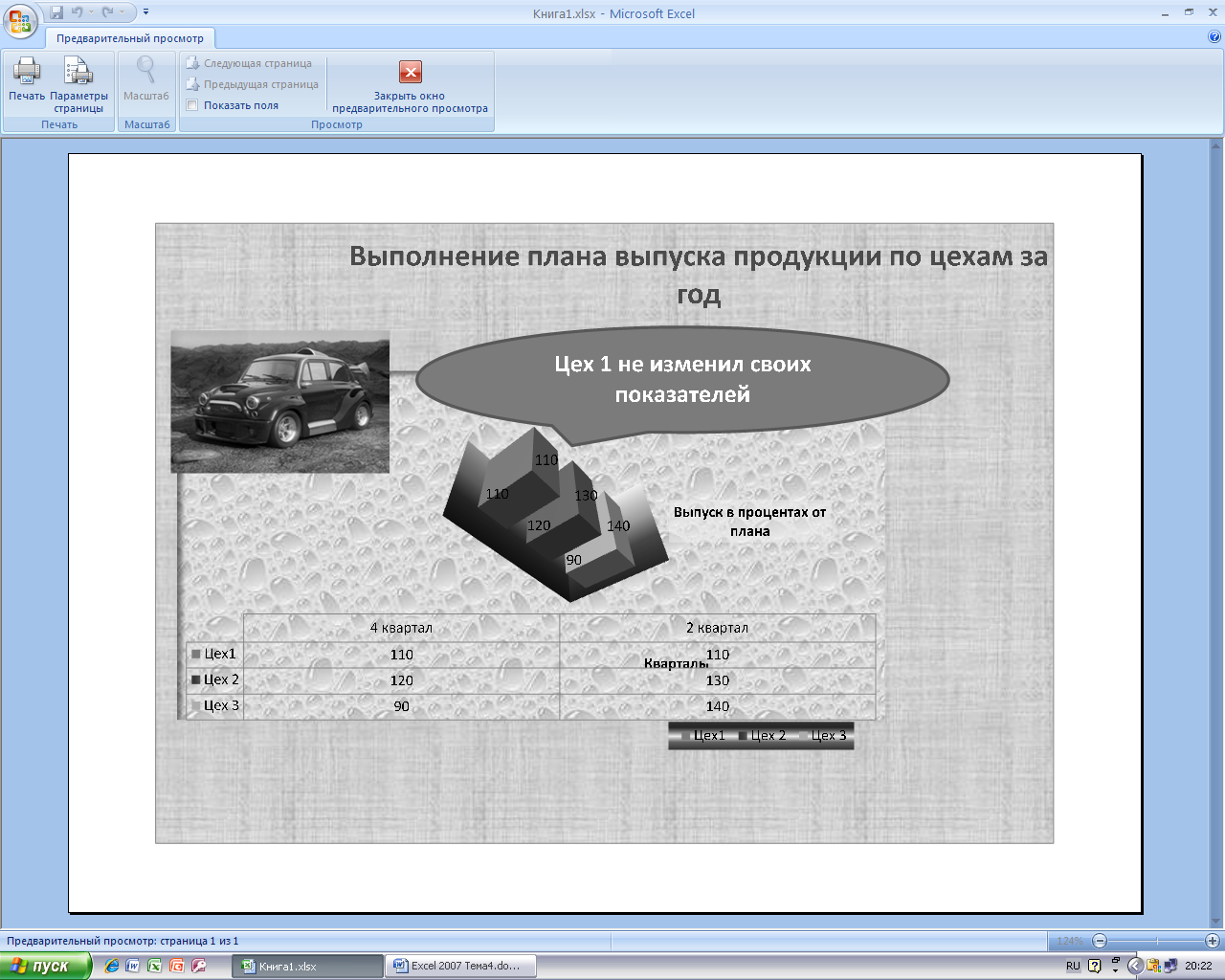Open the Undo history dropdown arrow
The height and width of the screenshot is (980, 1225).
point(91,12)
